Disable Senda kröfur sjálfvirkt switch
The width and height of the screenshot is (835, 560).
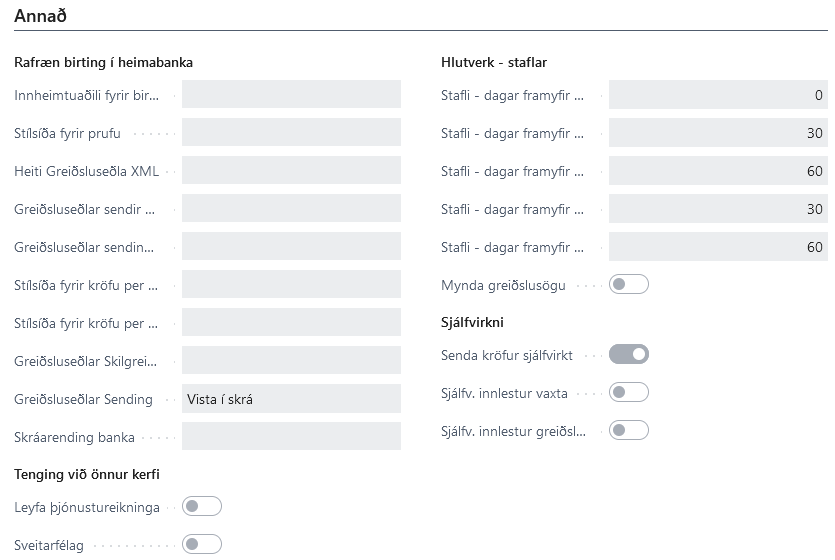coord(630,354)
